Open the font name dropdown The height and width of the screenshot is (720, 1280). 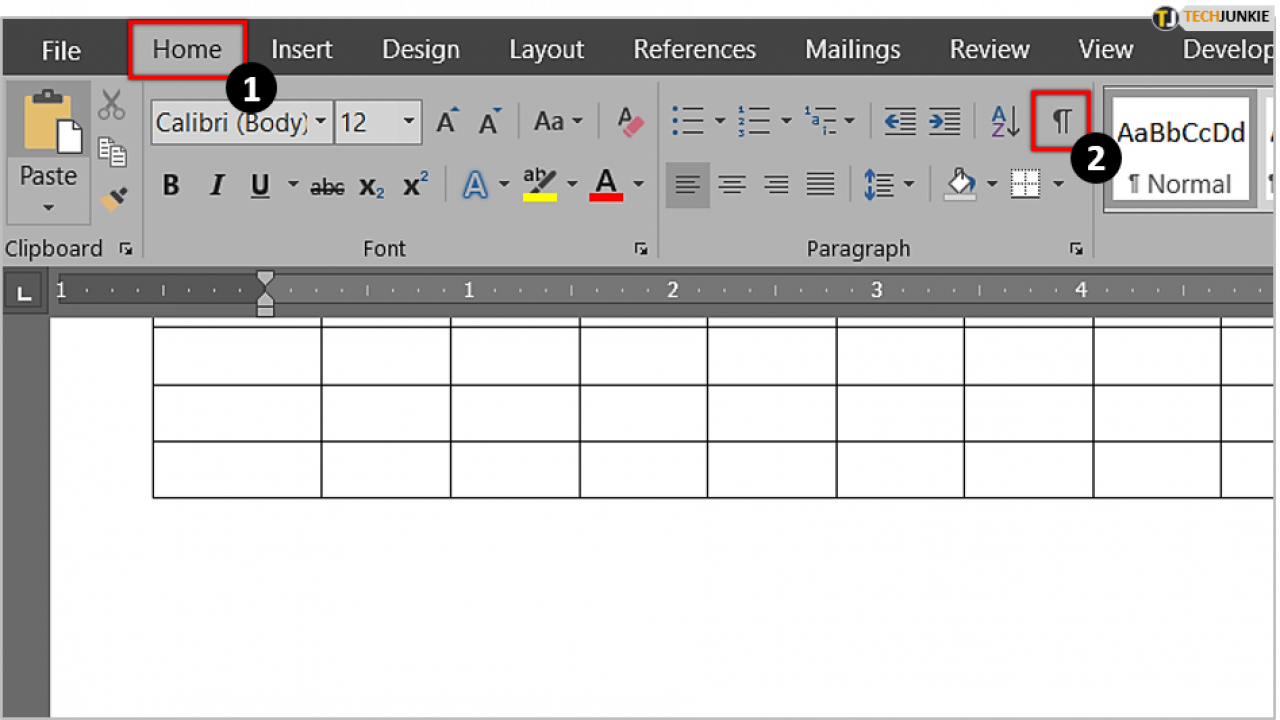322,122
